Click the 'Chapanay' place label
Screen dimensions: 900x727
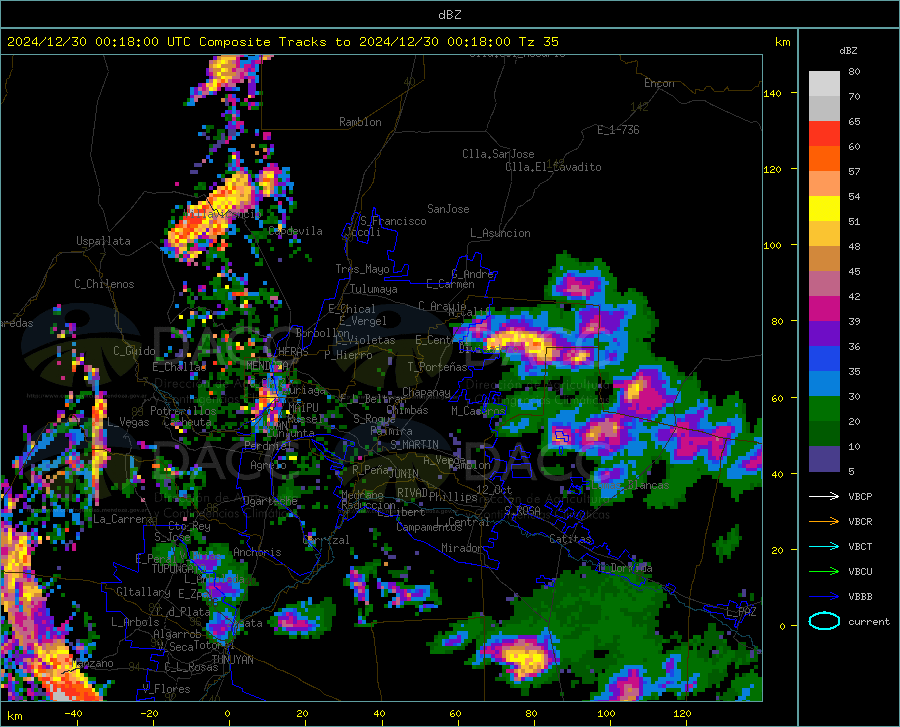tap(426, 392)
